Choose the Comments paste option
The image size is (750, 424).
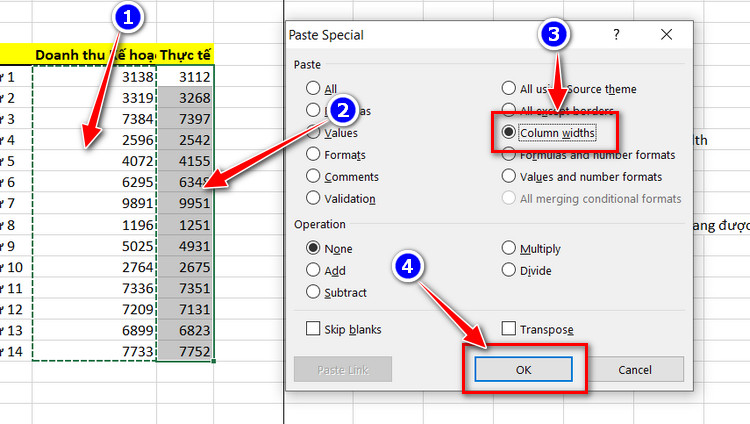coord(313,176)
